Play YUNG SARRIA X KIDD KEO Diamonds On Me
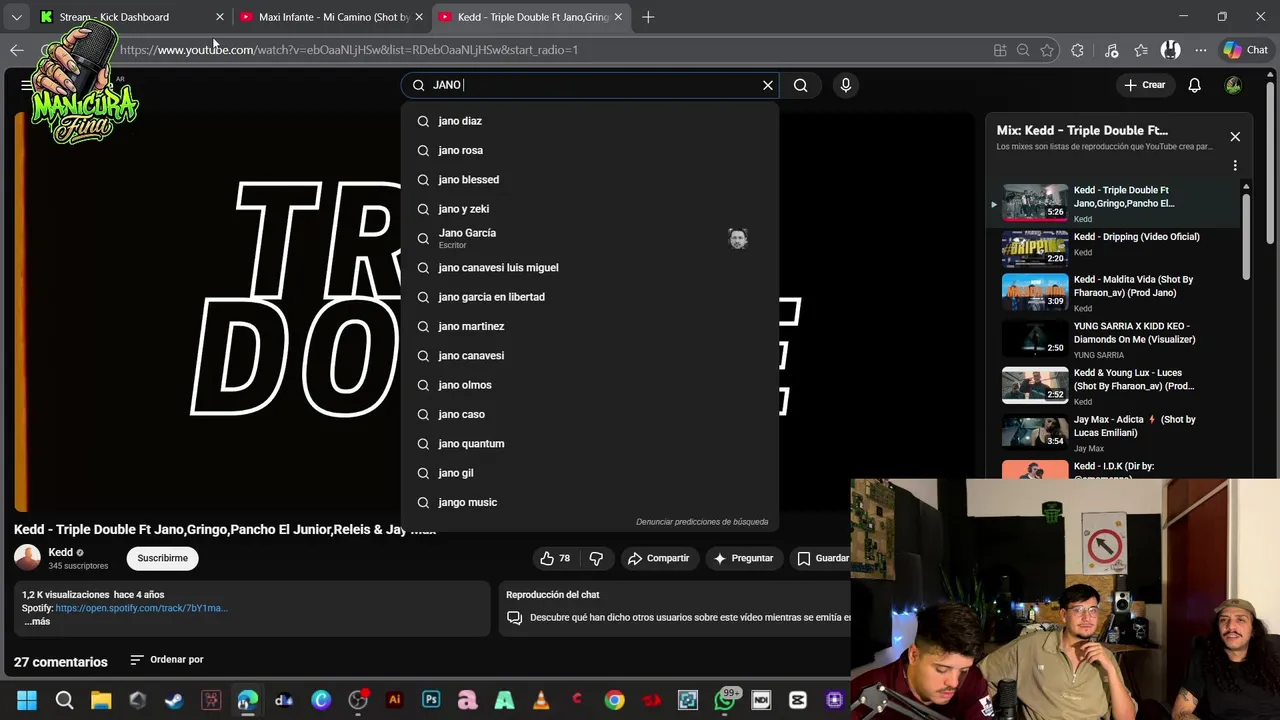The height and width of the screenshot is (720, 1280). click(1120, 339)
